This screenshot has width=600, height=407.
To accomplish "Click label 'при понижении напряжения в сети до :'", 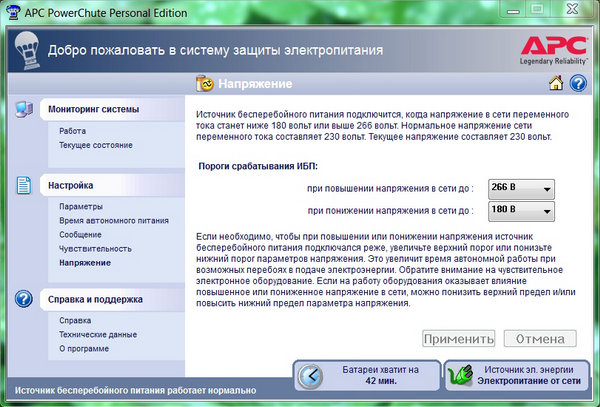I will (391, 211).
